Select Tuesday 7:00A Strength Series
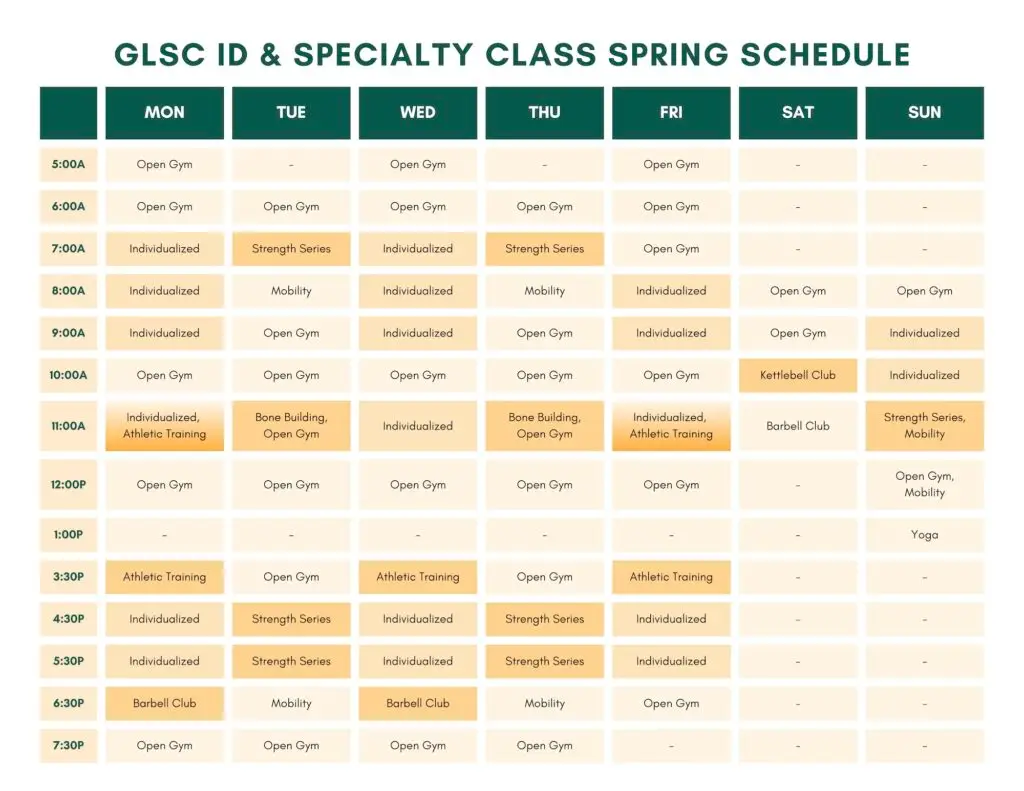 coord(291,249)
